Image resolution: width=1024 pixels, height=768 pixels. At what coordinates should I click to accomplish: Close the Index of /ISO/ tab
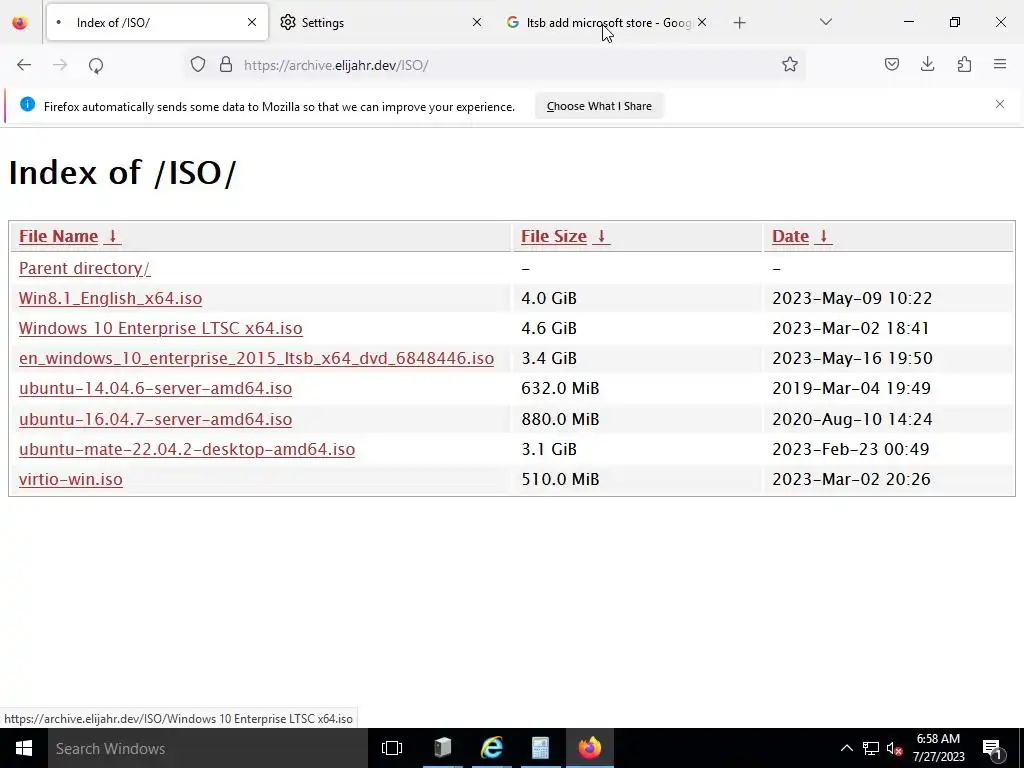[252, 23]
